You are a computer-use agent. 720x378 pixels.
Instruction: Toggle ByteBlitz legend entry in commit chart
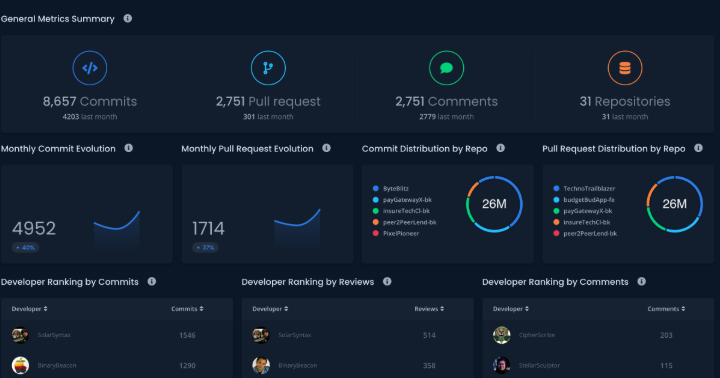coord(391,188)
